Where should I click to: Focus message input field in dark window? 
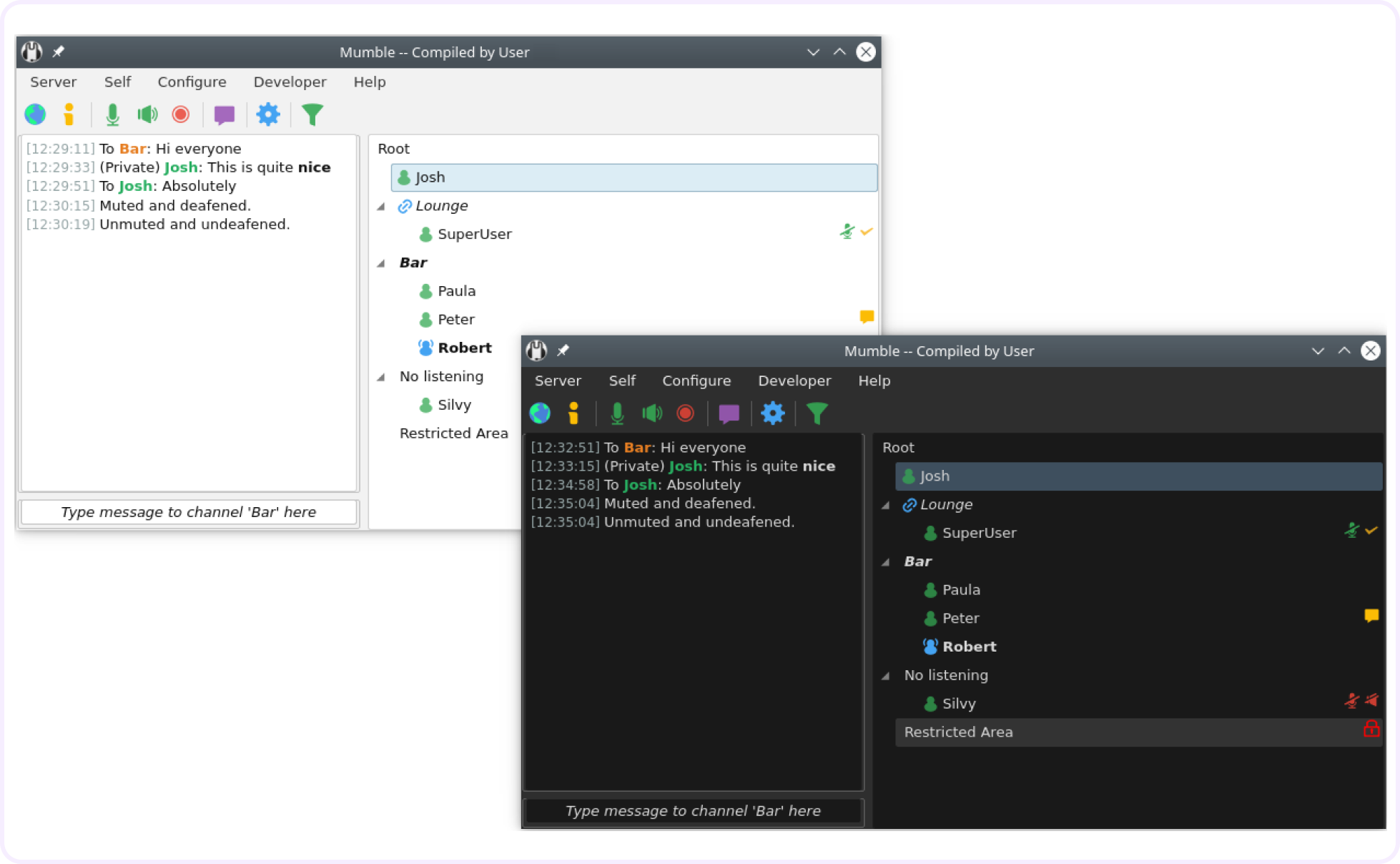coord(694,811)
